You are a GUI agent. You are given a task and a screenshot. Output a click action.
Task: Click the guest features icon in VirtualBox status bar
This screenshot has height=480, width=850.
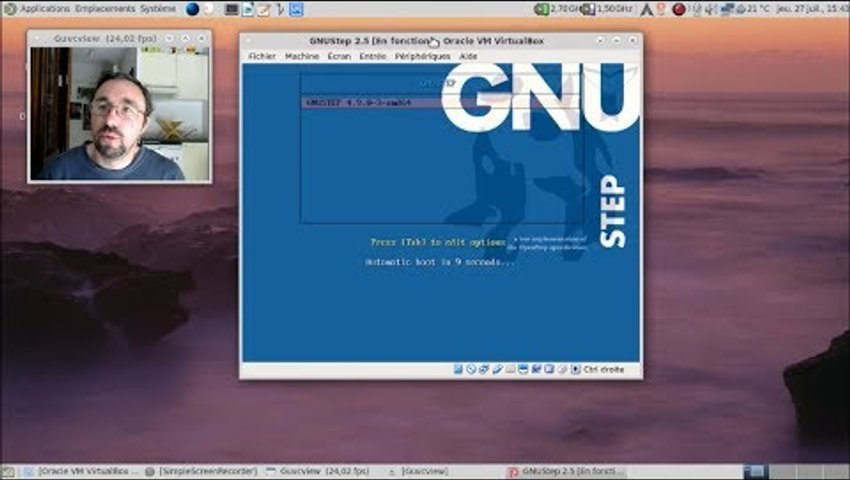click(x=549, y=369)
